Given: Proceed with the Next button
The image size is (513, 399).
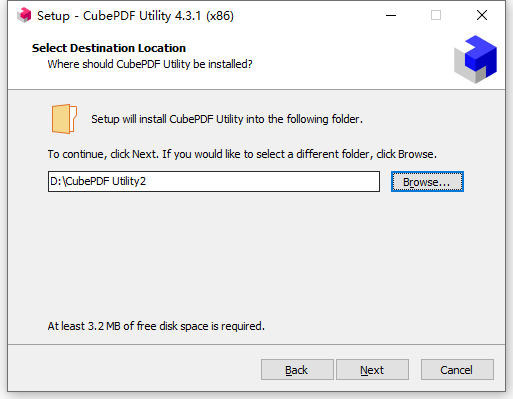Looking at the screenshot, I should (372, 369).
